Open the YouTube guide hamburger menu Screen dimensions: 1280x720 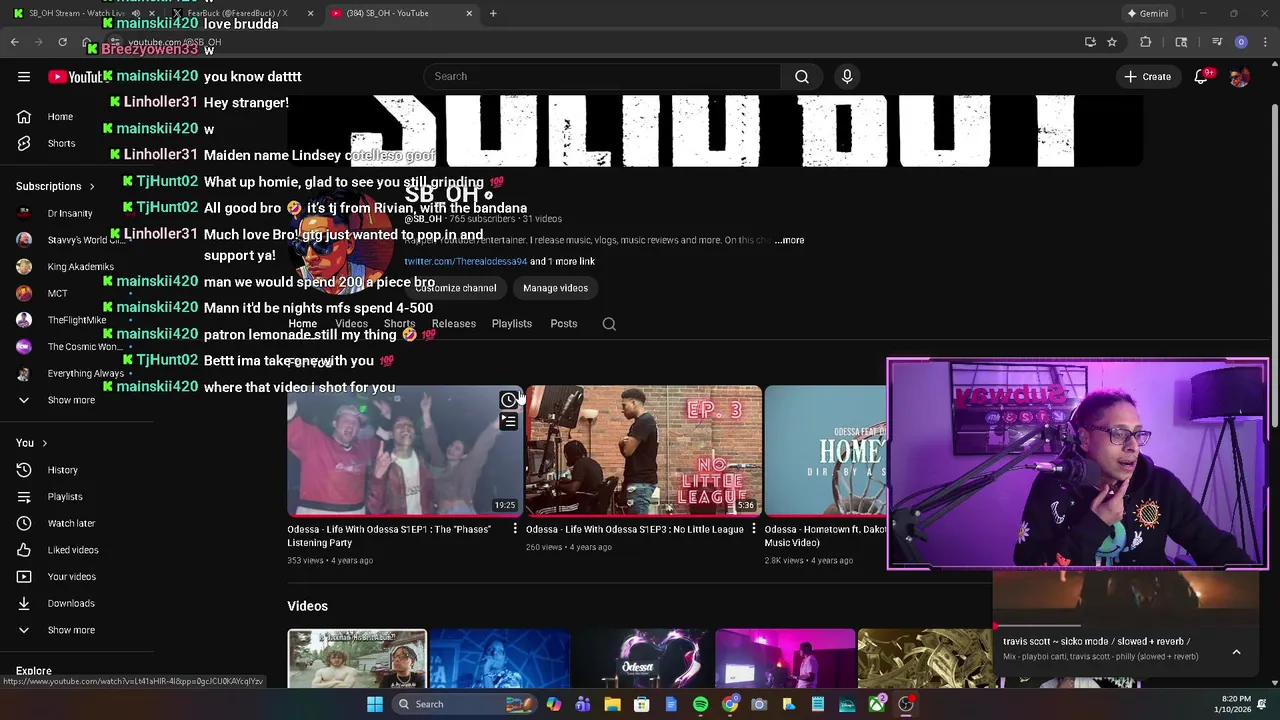pyautogui.click(x=24, y=76)
